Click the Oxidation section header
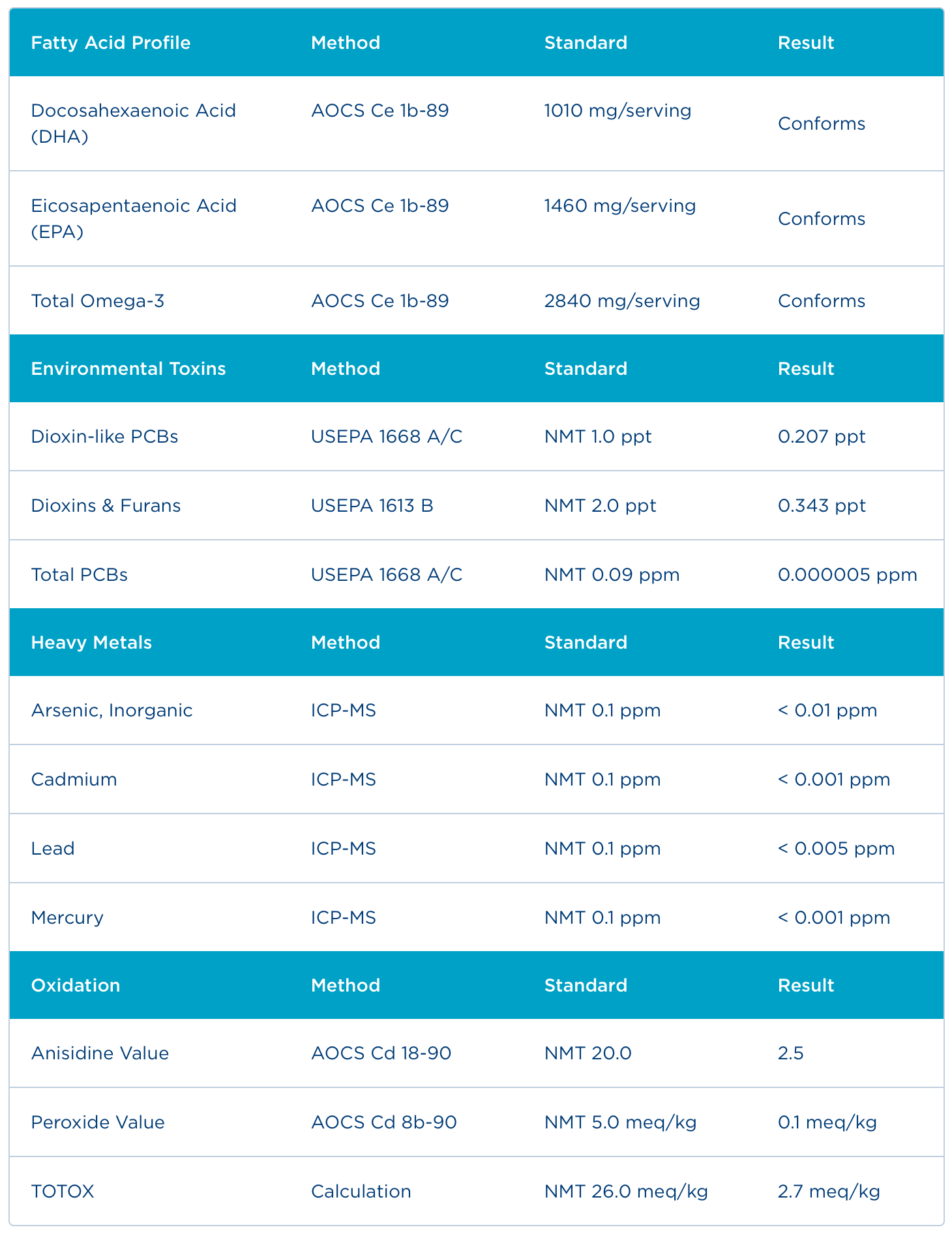The width and height of the screenshot is (952, 1236). tap(76, 986)
